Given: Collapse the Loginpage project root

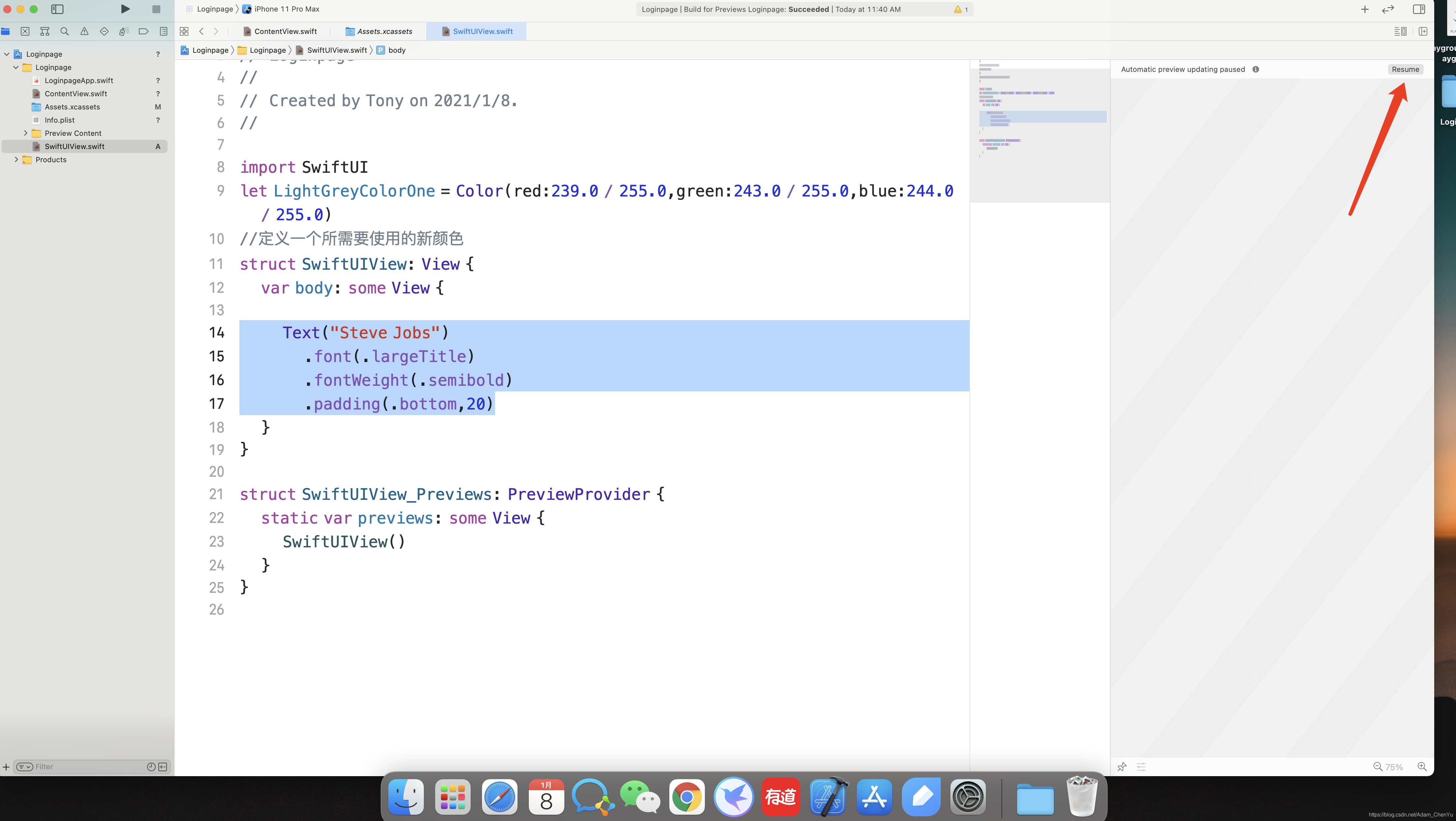Looking at the screenshot, I should tap(7, 54).
